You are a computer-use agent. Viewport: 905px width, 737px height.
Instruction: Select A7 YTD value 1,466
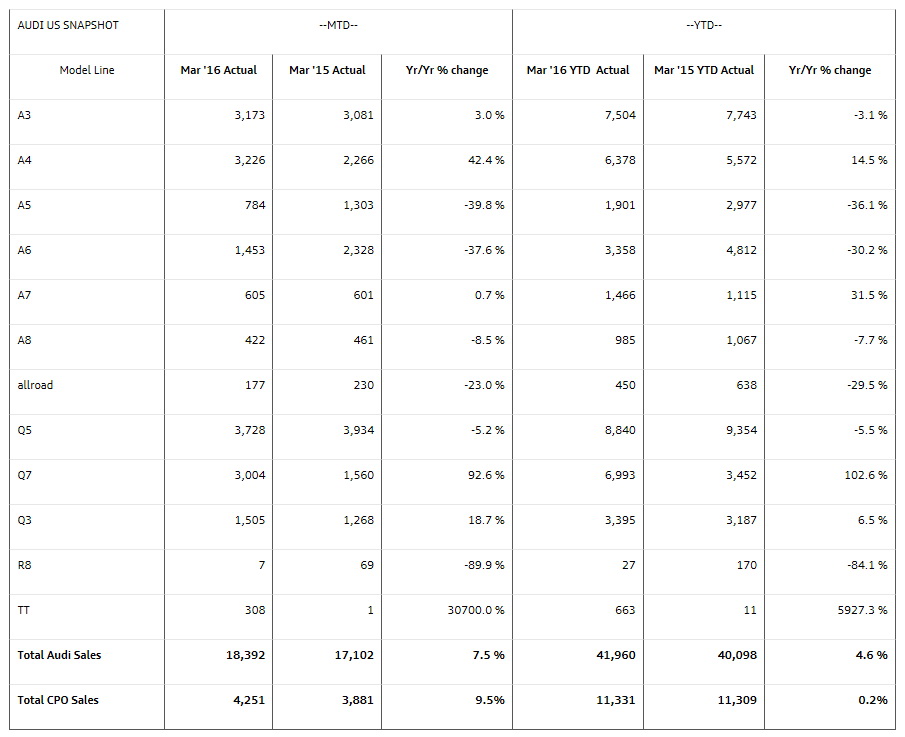click(618, 295)
